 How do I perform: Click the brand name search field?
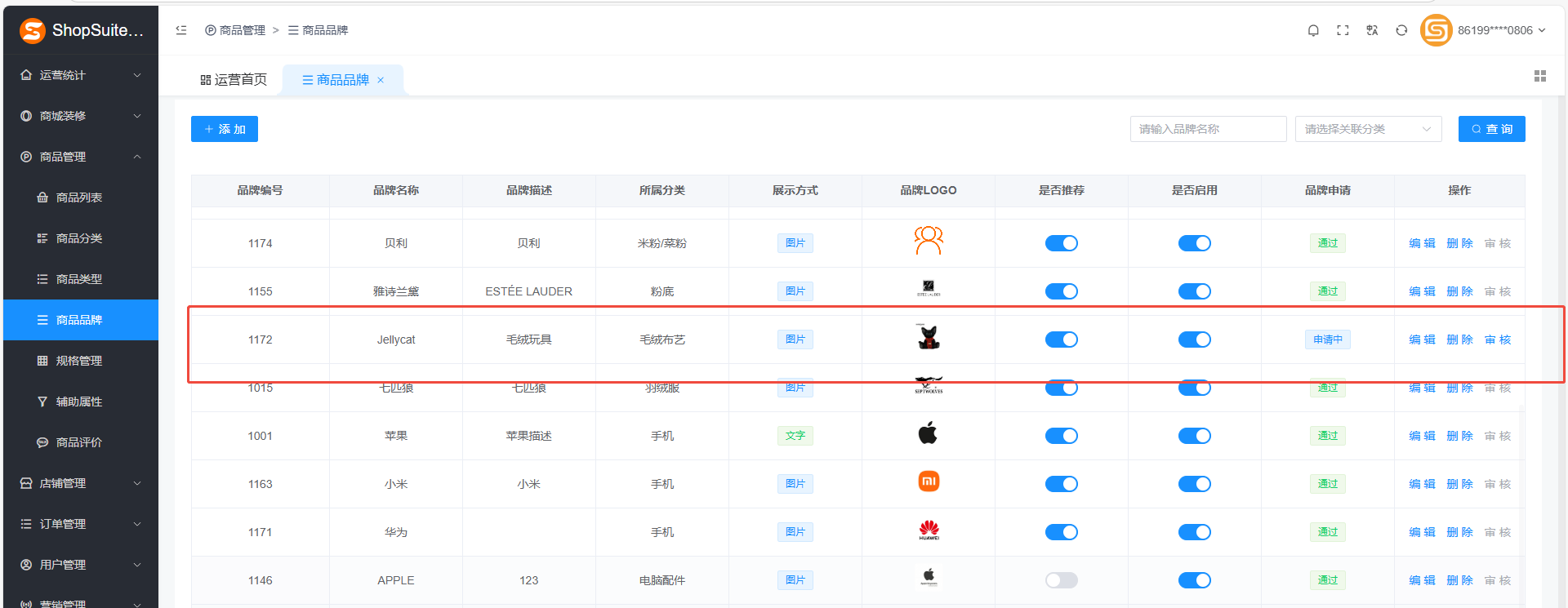[1208, 129]
